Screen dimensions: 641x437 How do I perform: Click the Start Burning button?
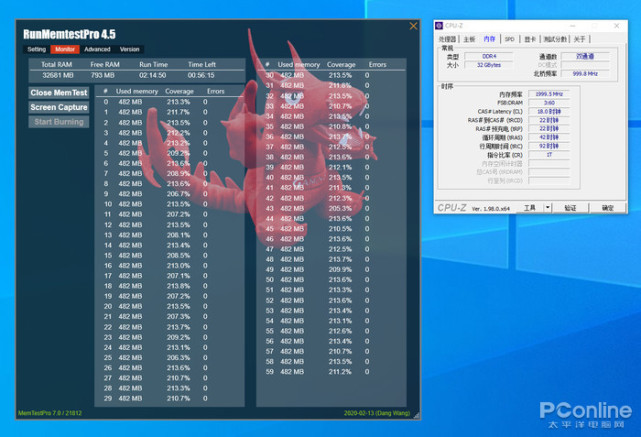[x=59, y=122]
